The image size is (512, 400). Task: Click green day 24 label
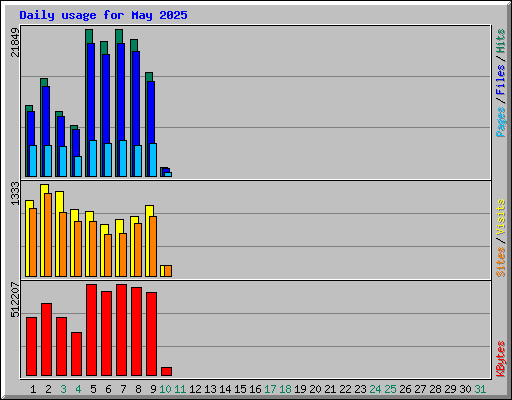tap(375, 389)
